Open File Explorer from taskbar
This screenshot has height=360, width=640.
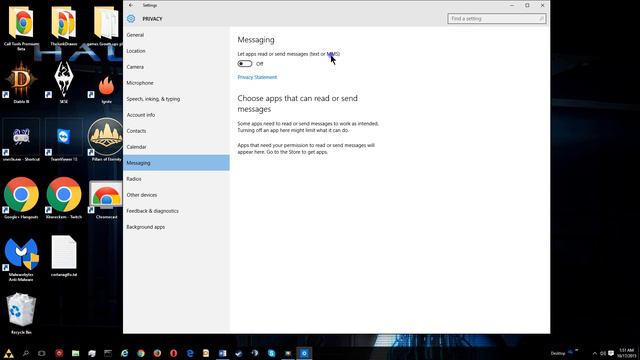pos(76,353)
